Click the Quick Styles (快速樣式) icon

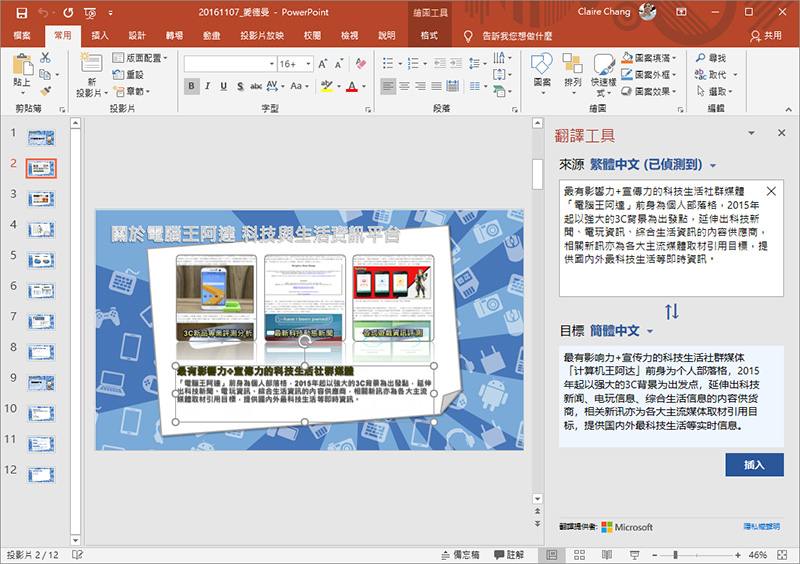click(604, 65)
